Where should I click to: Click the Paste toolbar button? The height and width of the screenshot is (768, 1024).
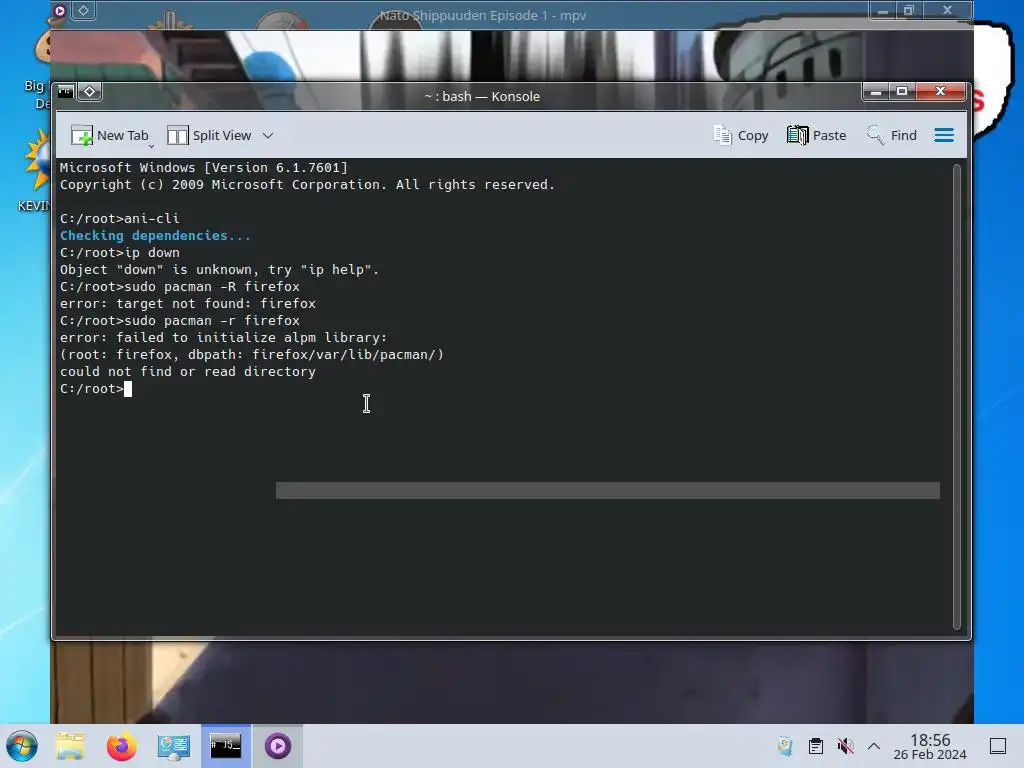pos(816,135)
